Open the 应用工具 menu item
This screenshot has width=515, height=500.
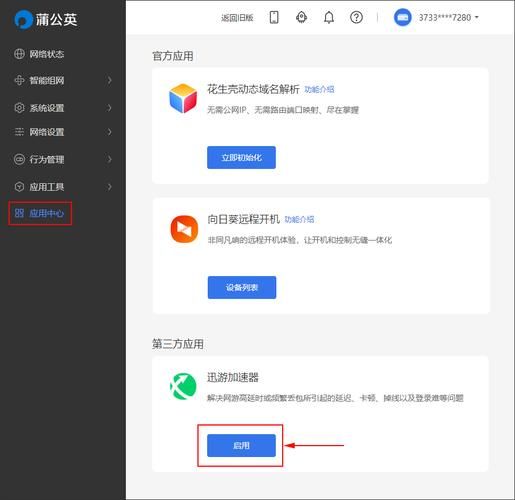tap(47, 187)
